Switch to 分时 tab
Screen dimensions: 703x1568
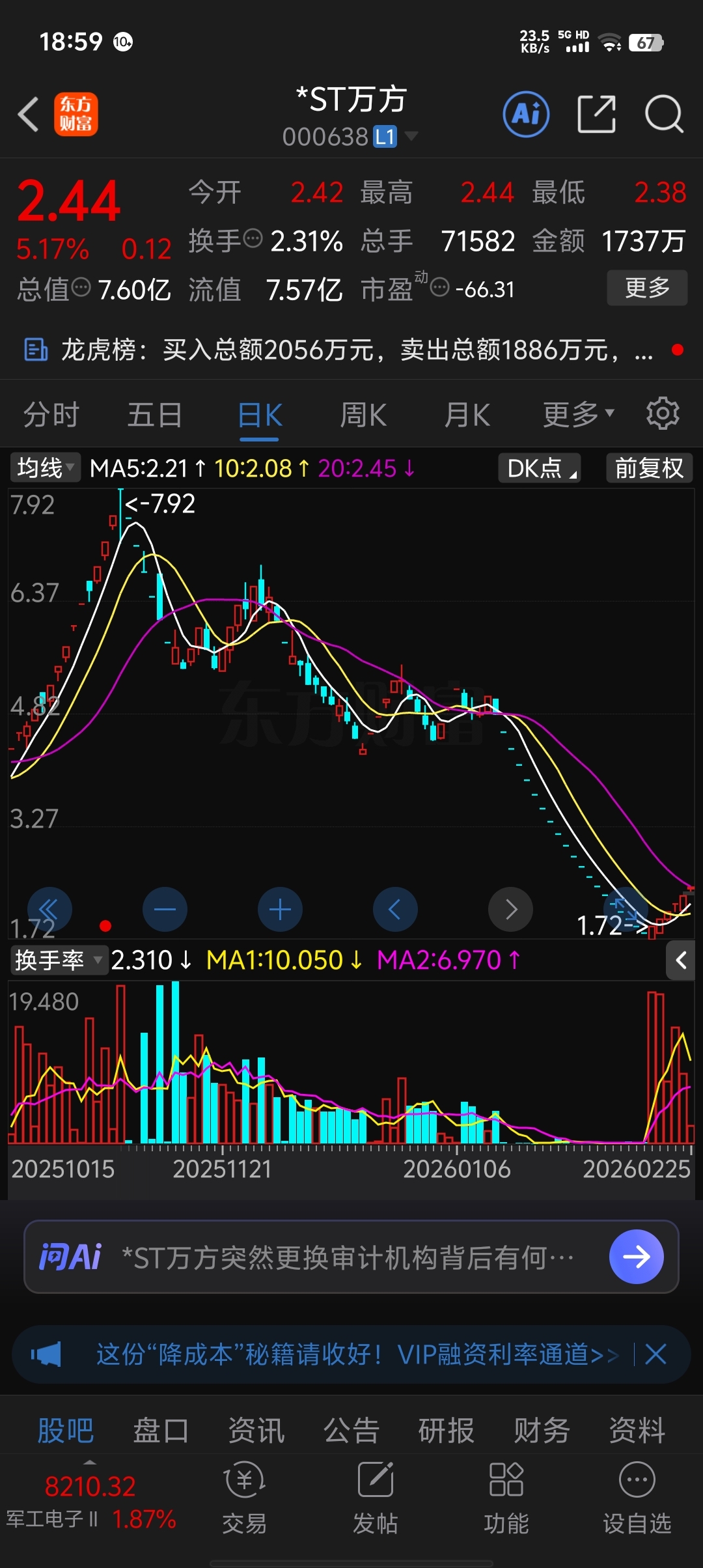(51, 414)
